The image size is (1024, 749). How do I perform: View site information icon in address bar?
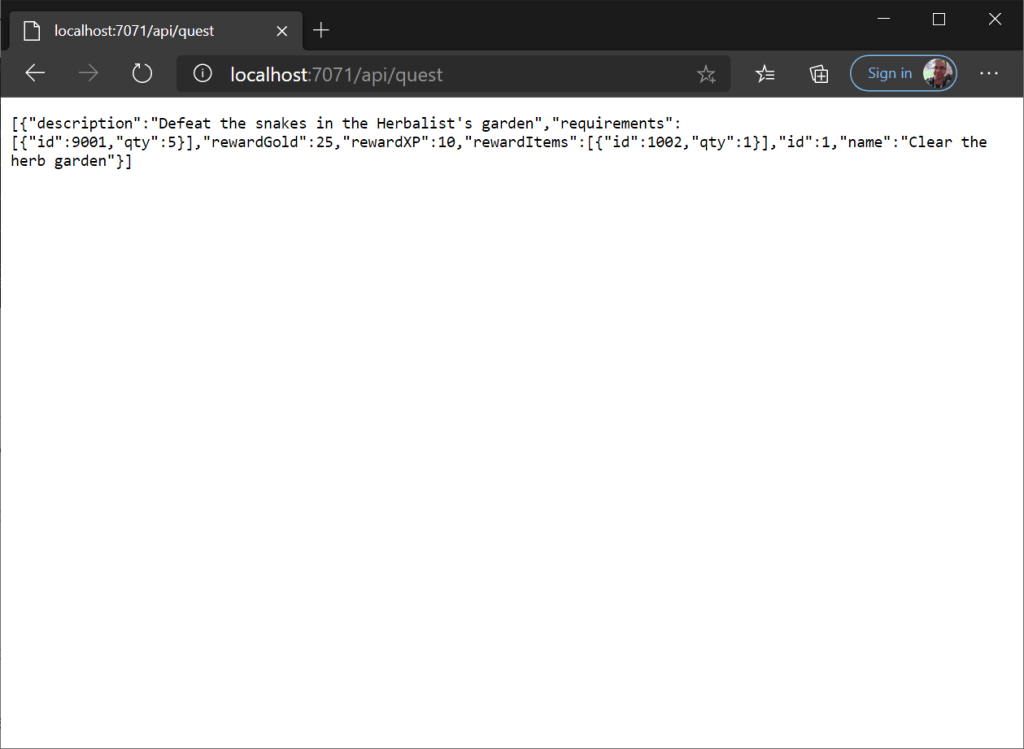click(203, 74)
